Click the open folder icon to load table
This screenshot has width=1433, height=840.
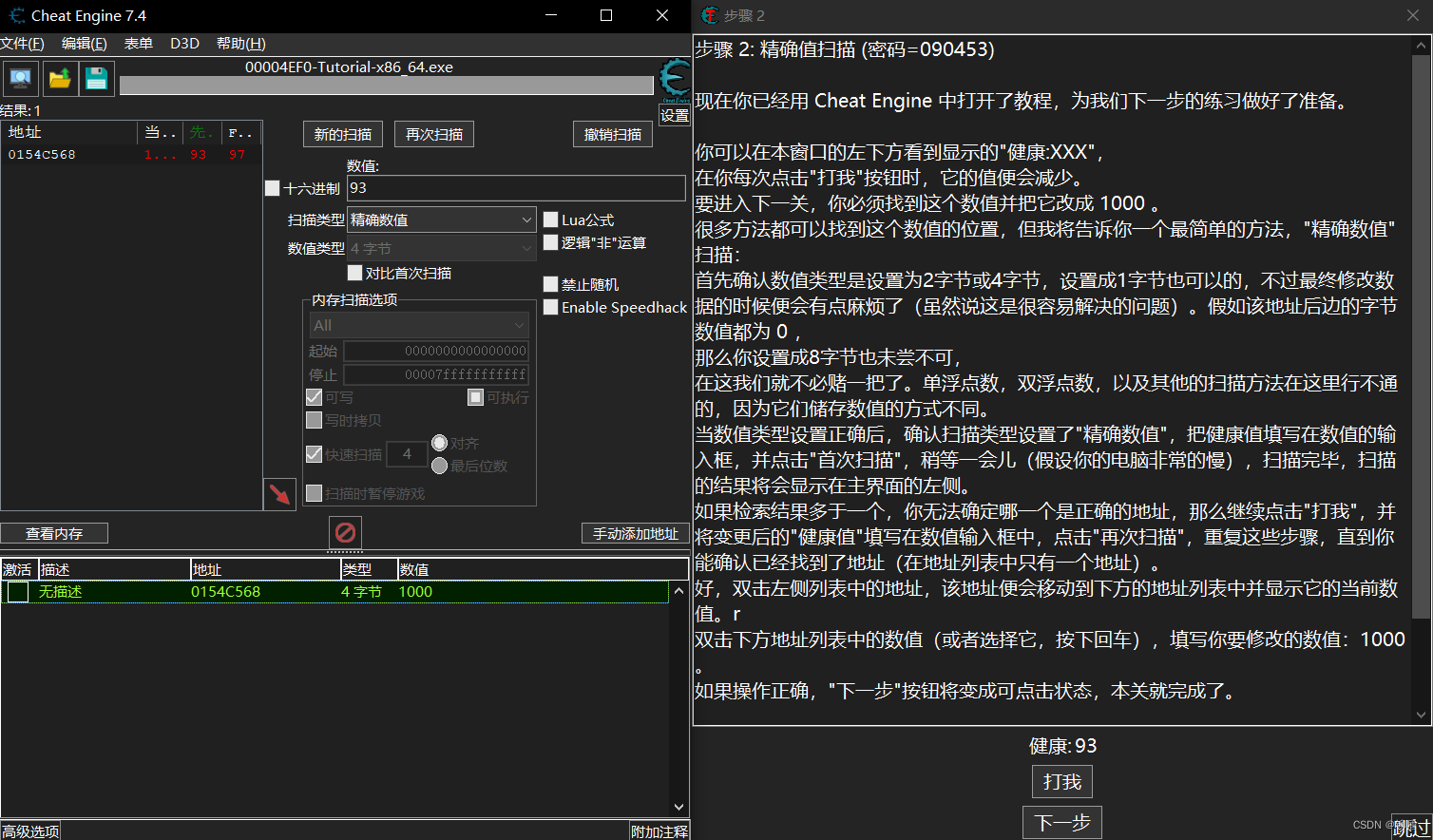tap(59, 79)
